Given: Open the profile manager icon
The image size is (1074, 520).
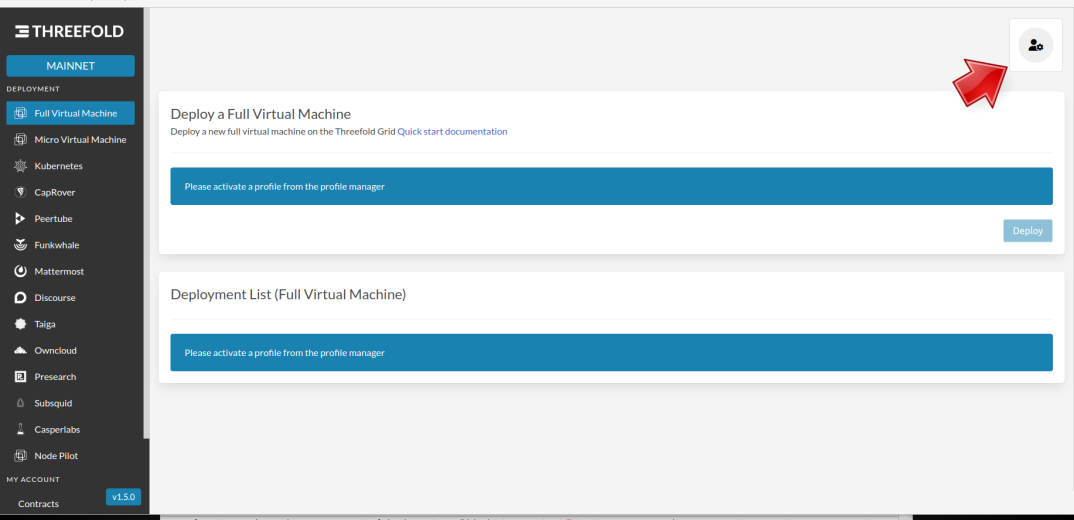Looking at the screenshot, I should [1035, 45].
